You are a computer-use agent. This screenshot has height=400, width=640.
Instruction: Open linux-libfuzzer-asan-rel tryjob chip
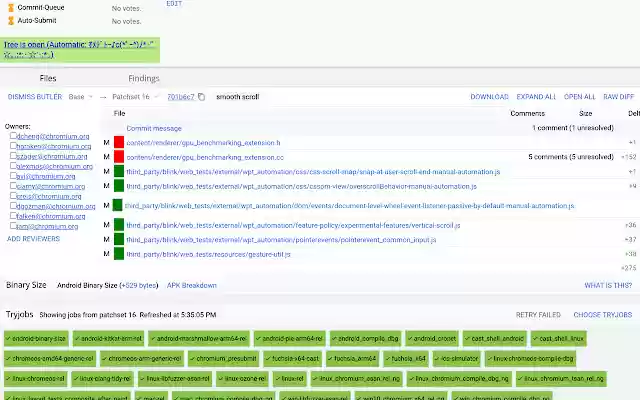click(x=175, y=378)
